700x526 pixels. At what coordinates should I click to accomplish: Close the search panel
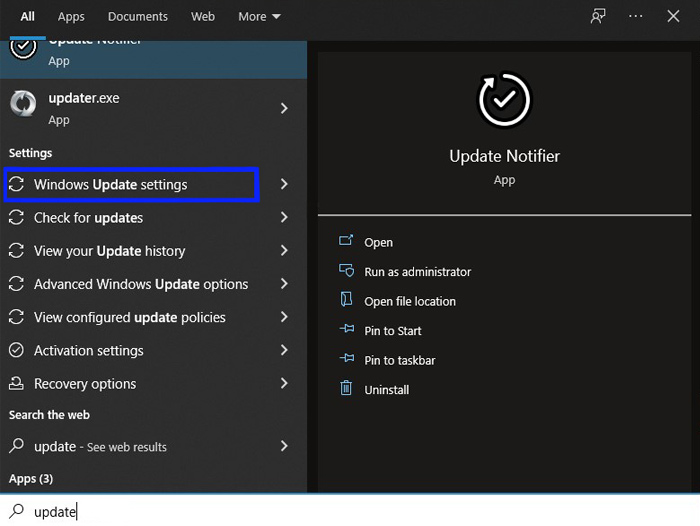point(673,17)
